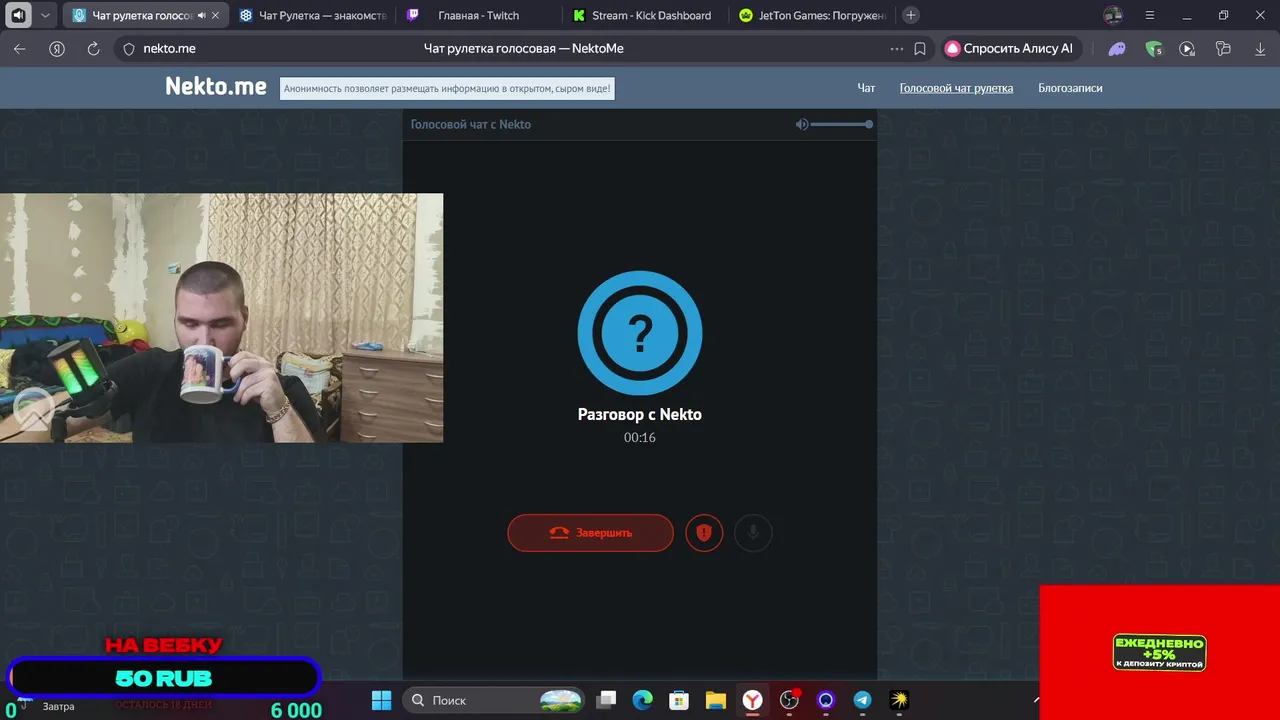Screen dimensions: 1280x720
Task: Open the purple circle taskbar app
Action: coord(826,700)
